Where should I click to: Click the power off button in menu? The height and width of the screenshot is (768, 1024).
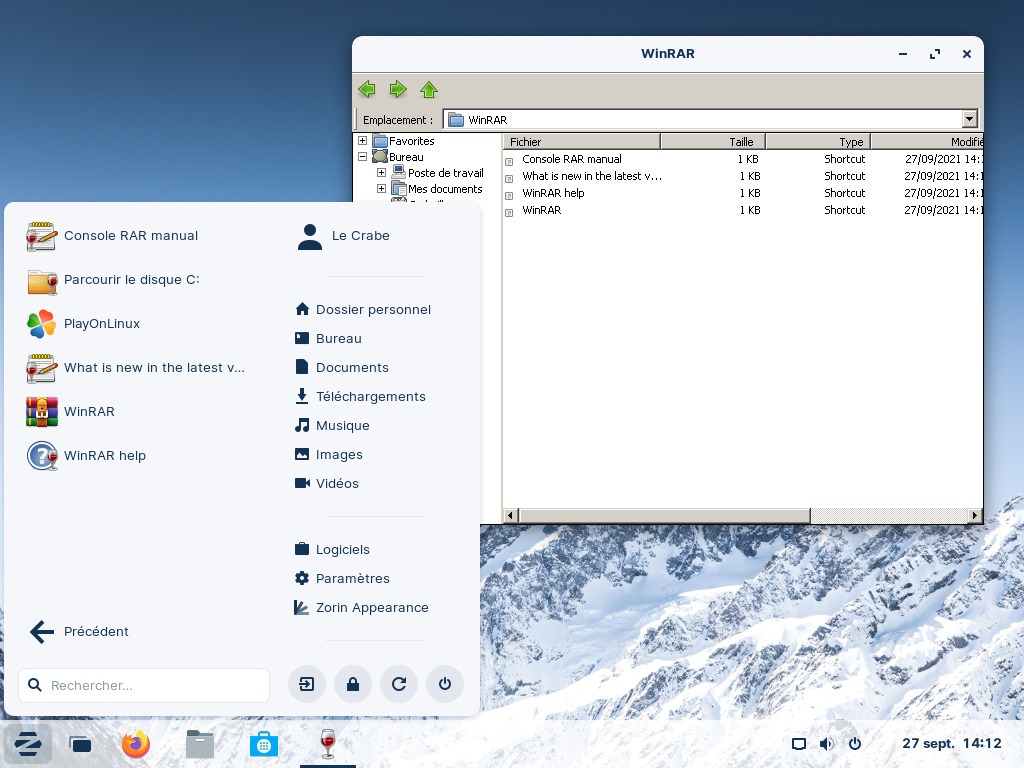pos(445,684)
